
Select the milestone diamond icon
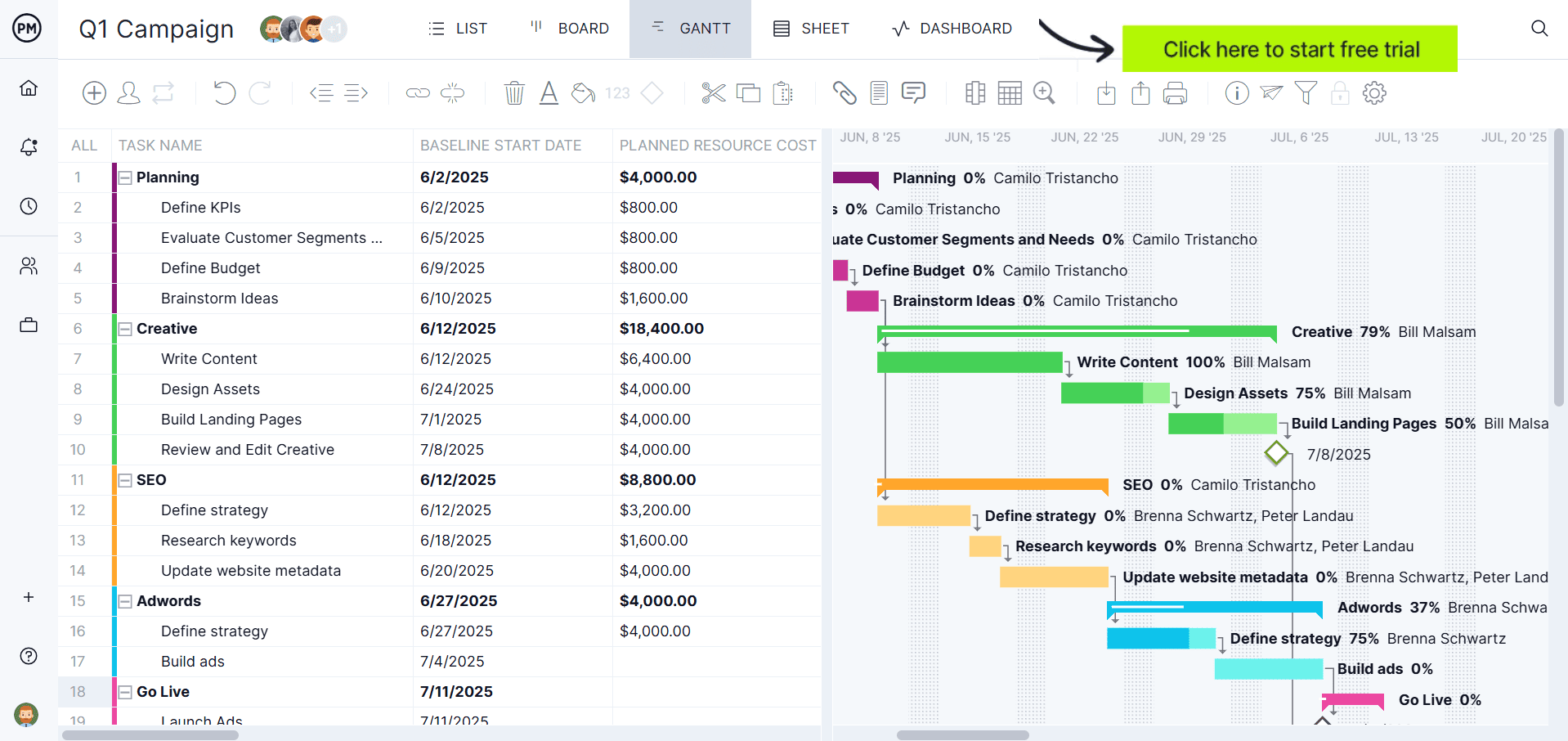point(652,92)
